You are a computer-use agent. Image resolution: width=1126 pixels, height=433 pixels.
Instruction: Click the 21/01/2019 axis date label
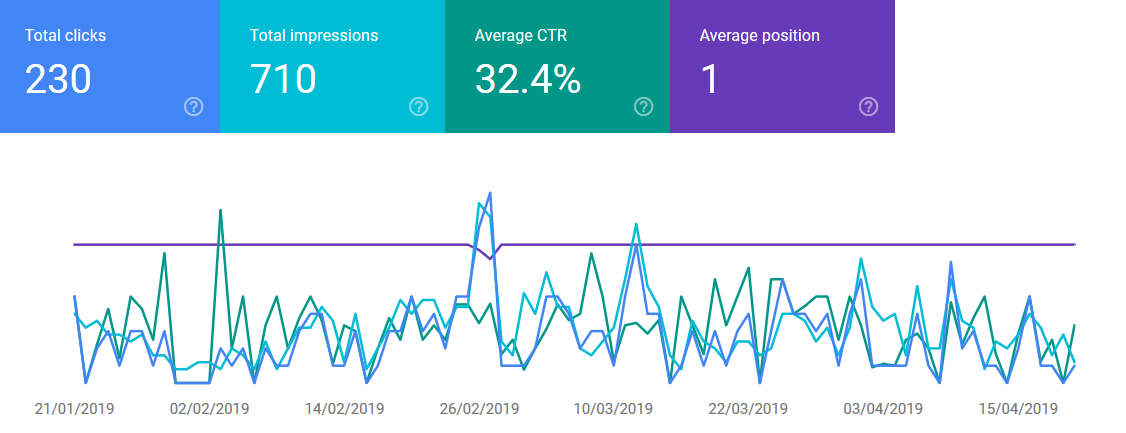point(75,409)
